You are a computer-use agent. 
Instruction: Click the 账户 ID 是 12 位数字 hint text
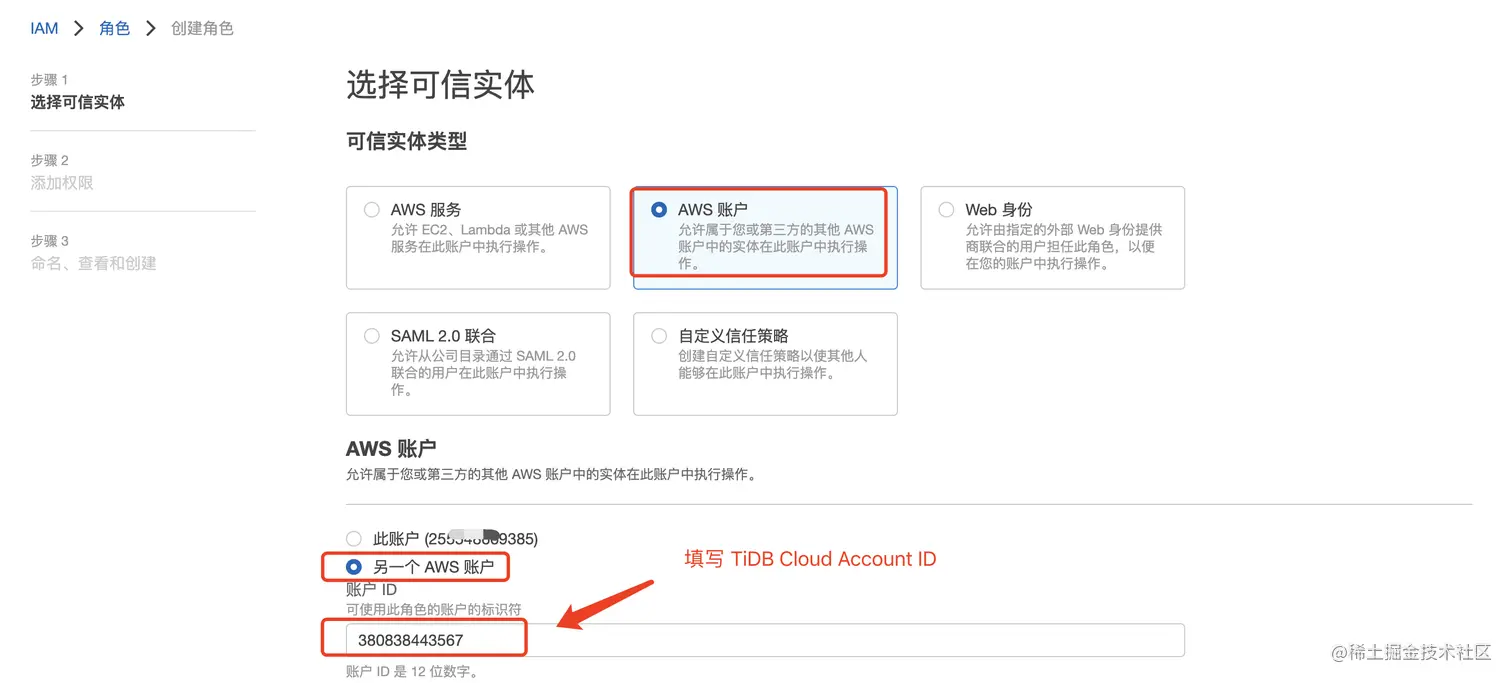pos(412,671)
